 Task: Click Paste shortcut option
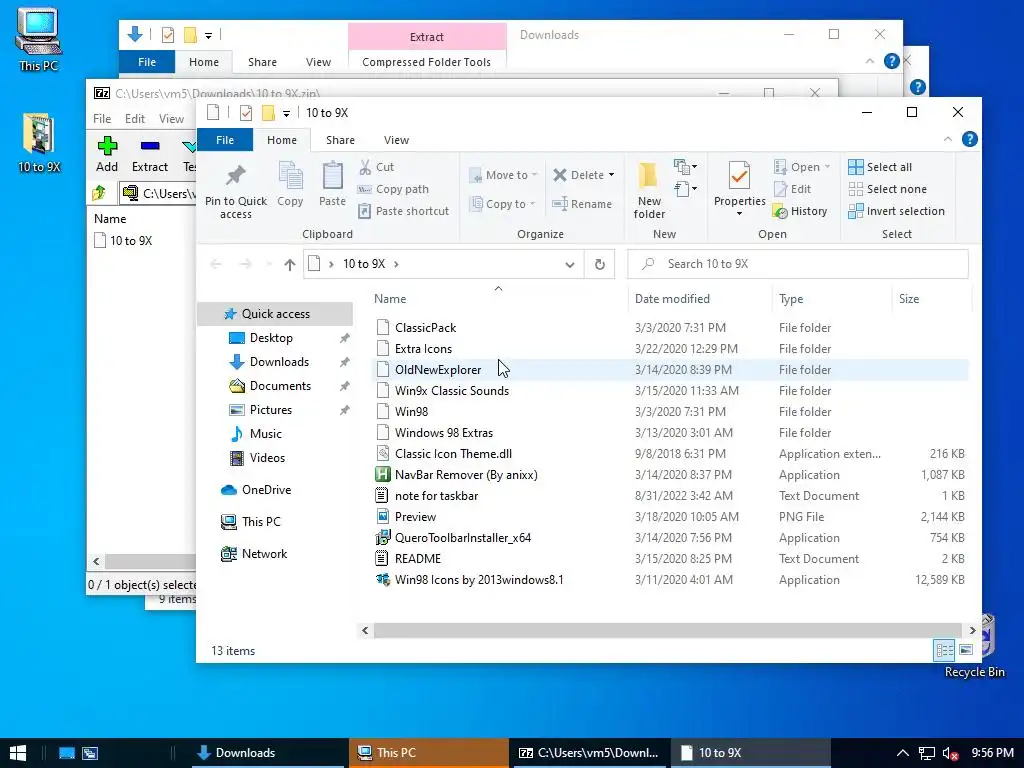404,211
